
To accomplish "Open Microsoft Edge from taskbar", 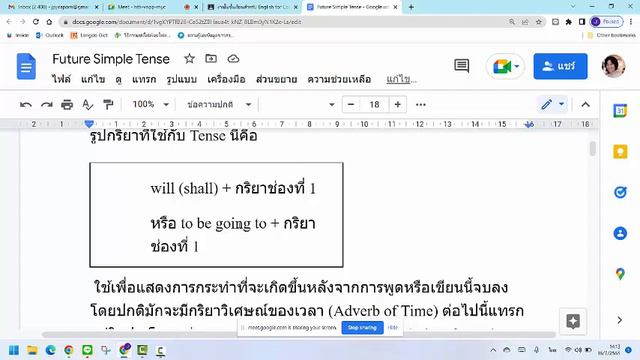I will pos(51,350).
